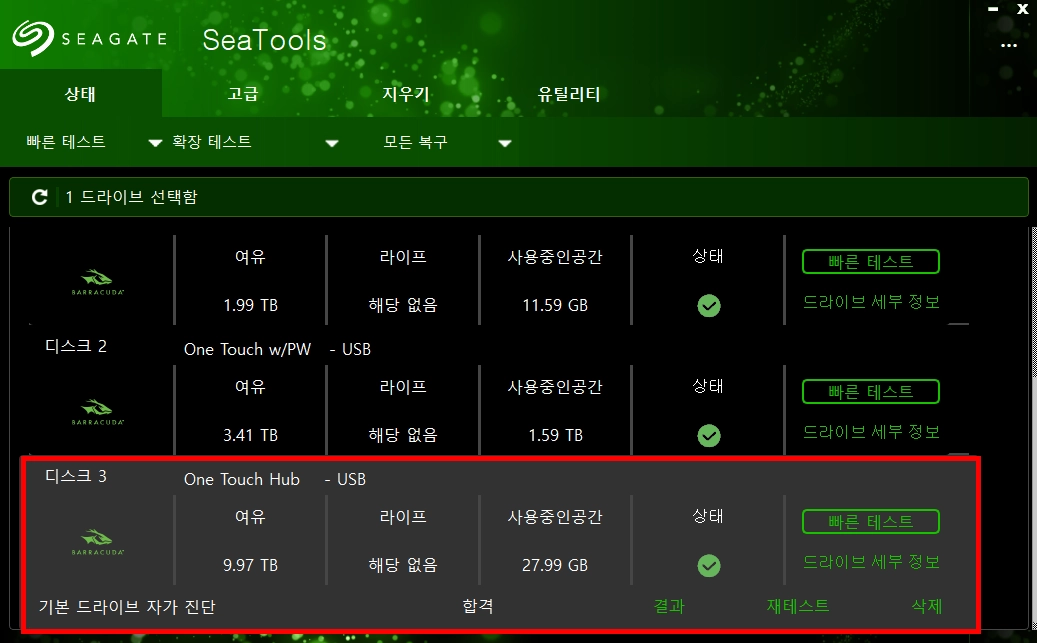Viewport: 1037px width, 643px height.
Task: Click the status checkmark of the 1.99 TB drive
Action: [x=708, y=306]
